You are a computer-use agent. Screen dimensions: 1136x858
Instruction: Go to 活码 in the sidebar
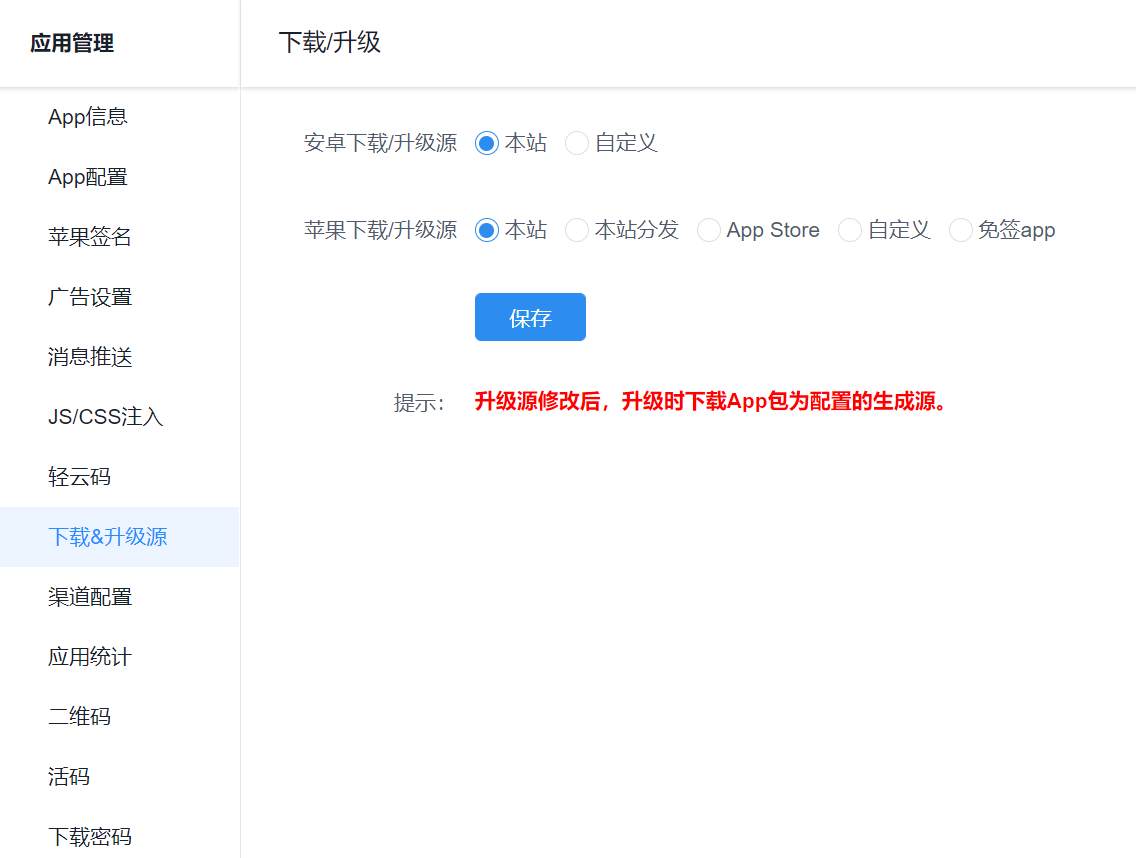point(69,777)
